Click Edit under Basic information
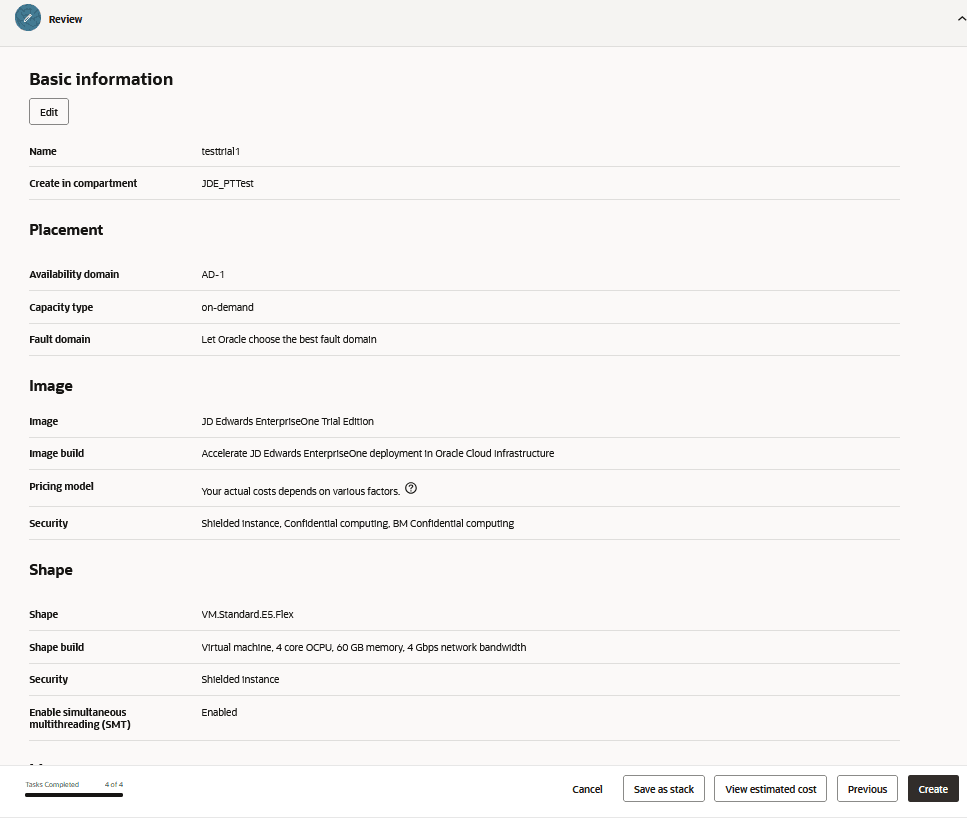Viewport: 967px width, 818px height. pos(49,112)
